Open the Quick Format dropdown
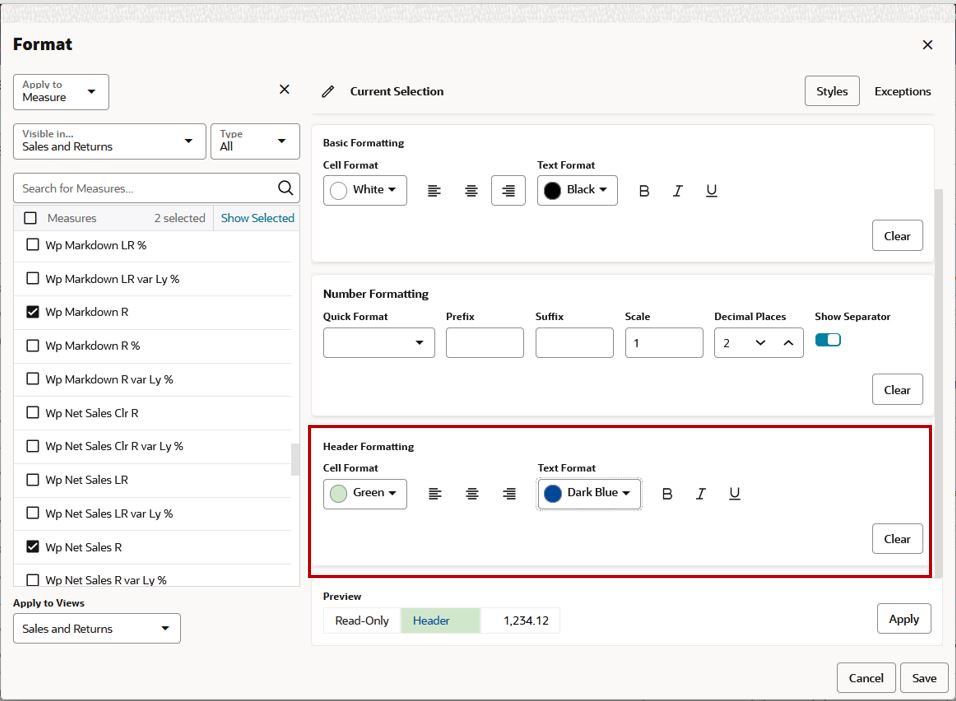The image size is (956, 701). point(378,342)
